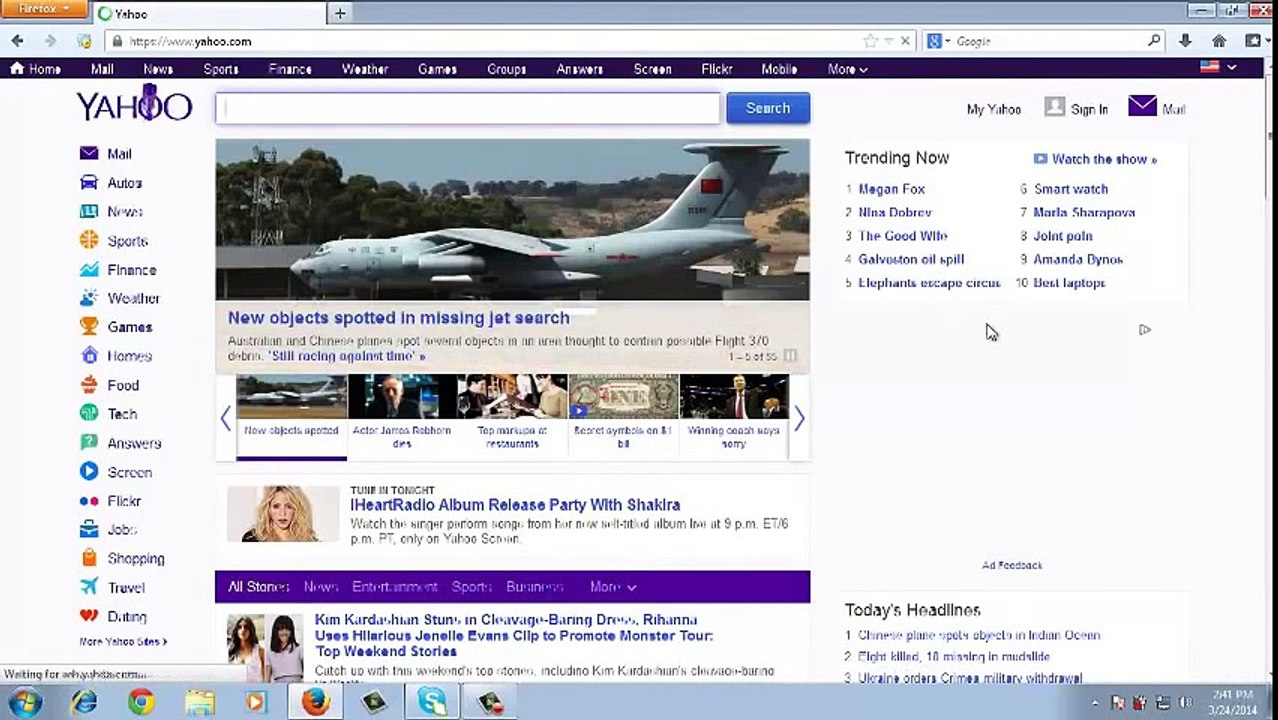Expand the More dropdown in stories filter bar
This screenshot has height=720, width=1278.
click(613, 587)
